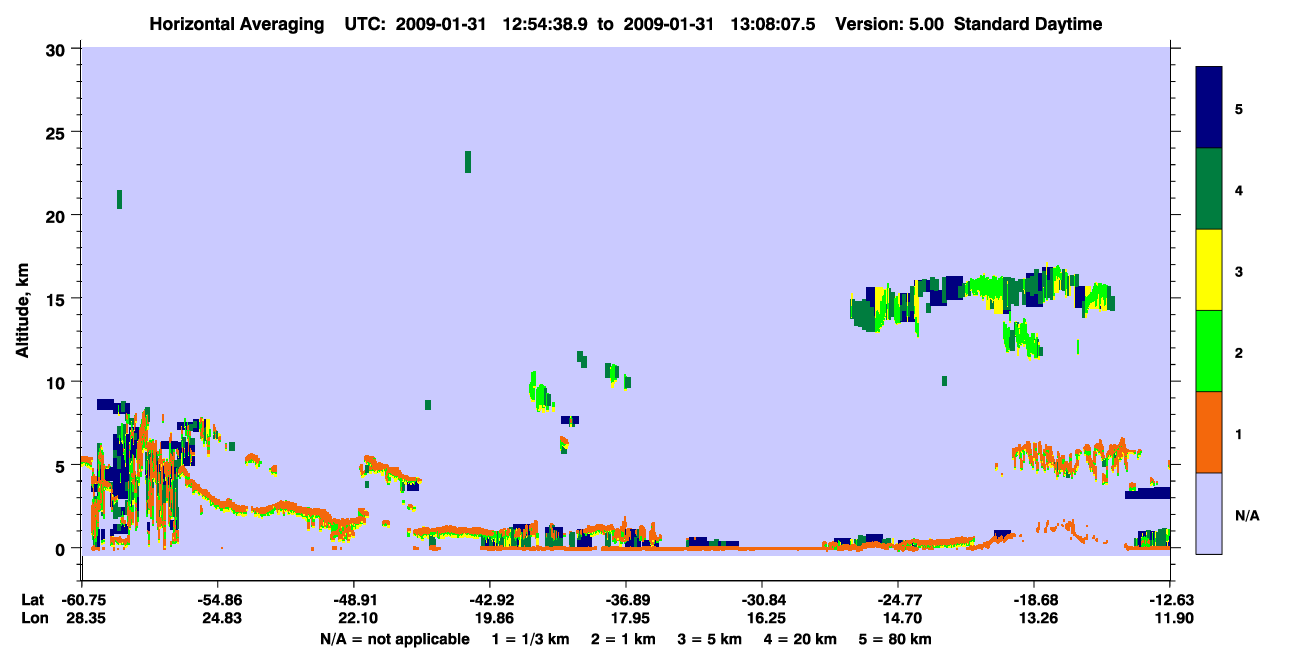1300x667 pixels.
Task: Click colorbar label 'N/A'
Action: tap(1246, 515)
